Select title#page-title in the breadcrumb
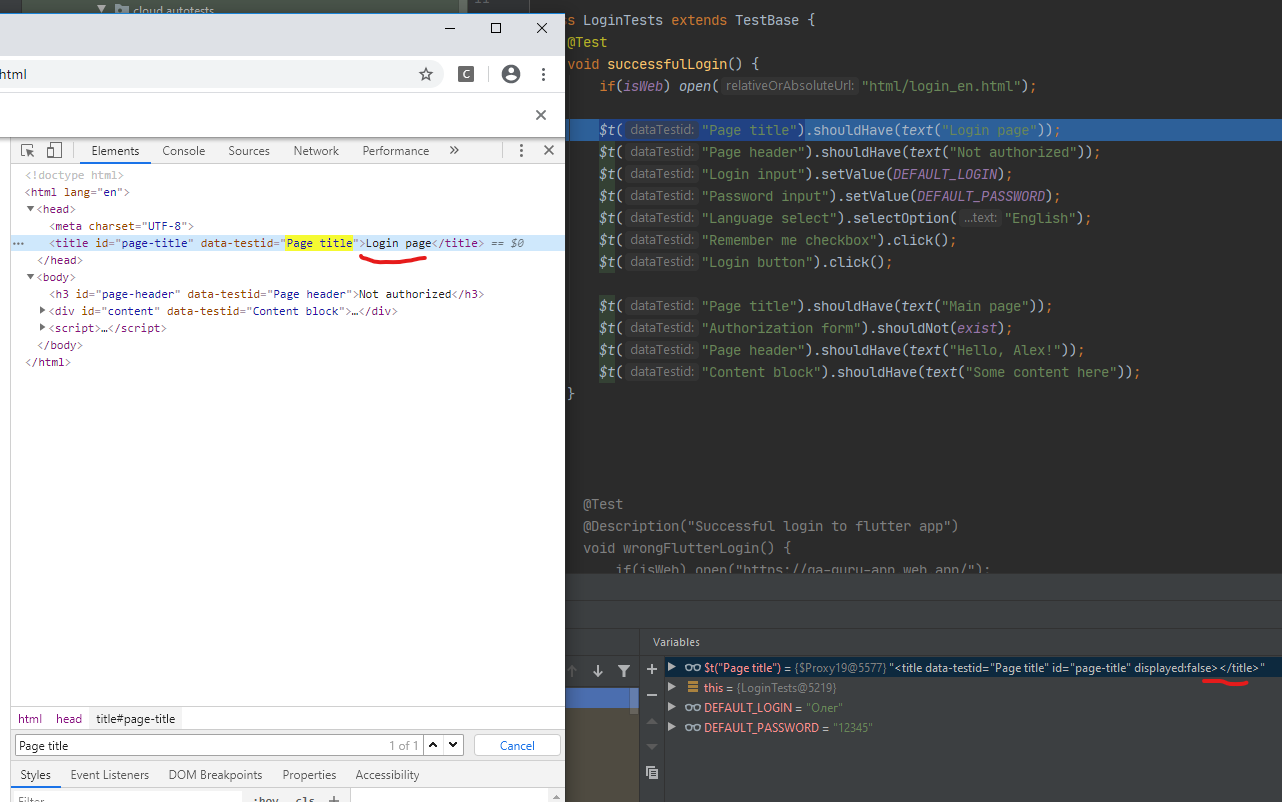The height and width of the screenshot is (802, 1282). [136, 719]
